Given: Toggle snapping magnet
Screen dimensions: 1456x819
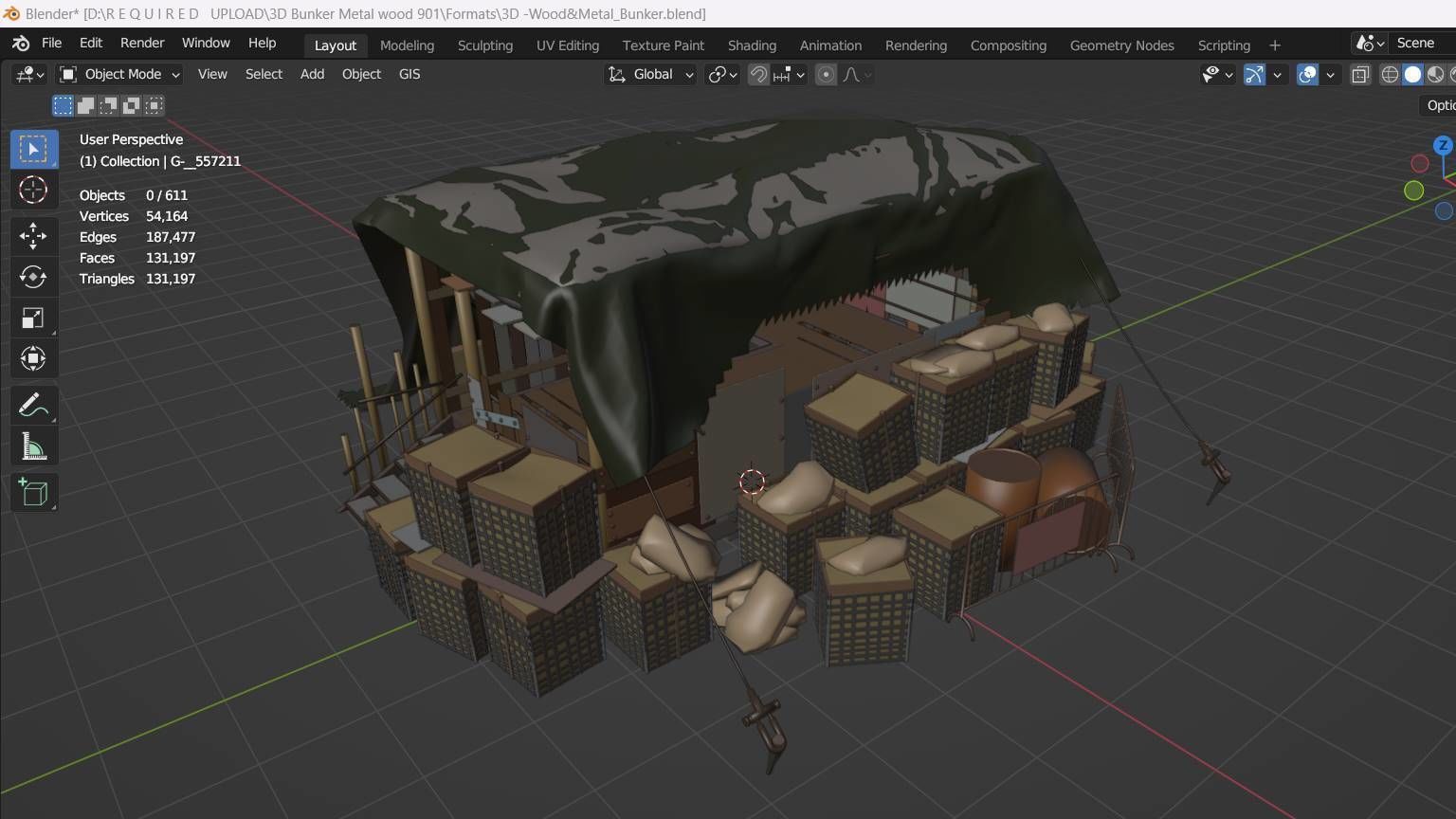Looking at the screenshot, I should 758,74.
